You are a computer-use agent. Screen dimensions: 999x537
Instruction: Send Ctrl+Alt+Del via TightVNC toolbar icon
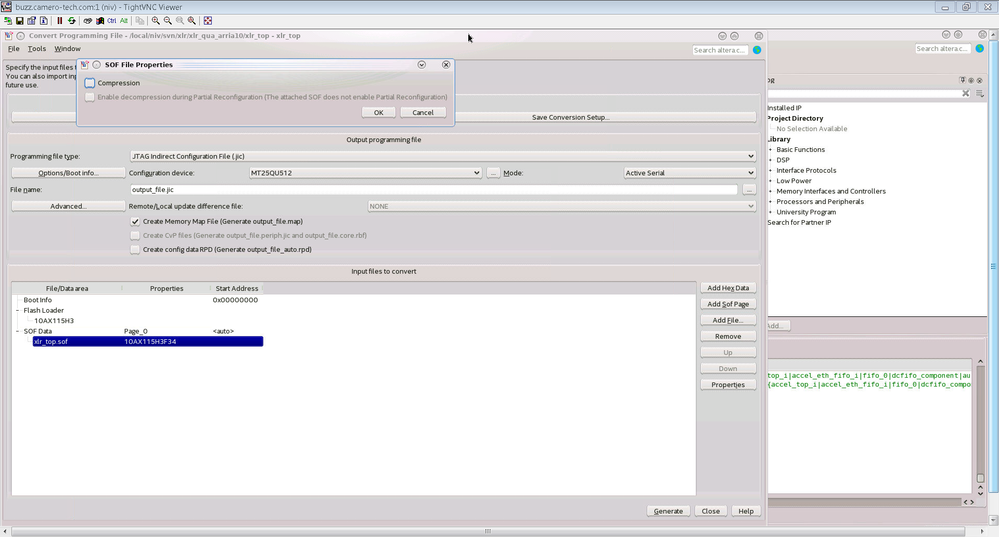coord(88,20)
